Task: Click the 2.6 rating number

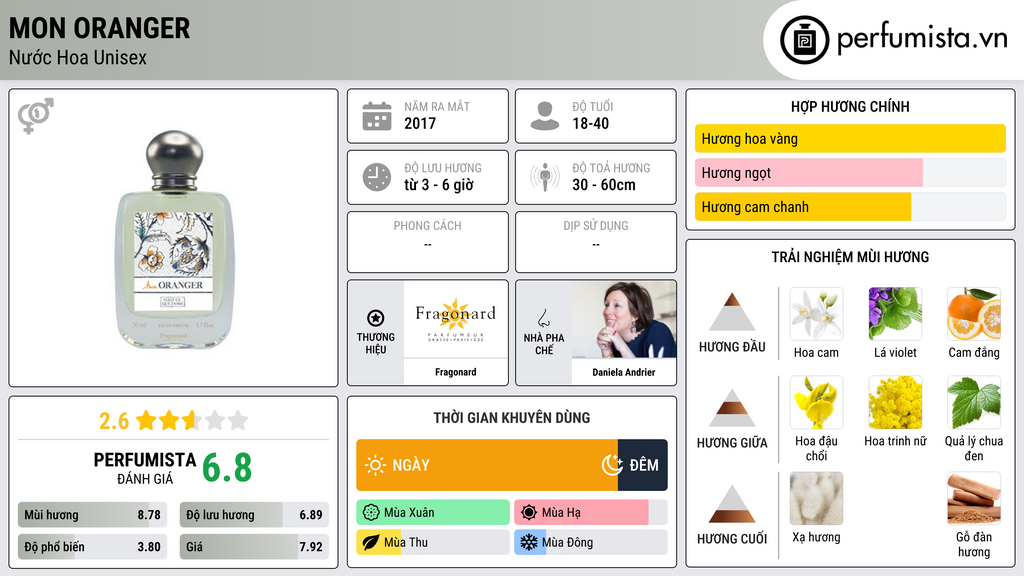Action: [x=114, y=421]
